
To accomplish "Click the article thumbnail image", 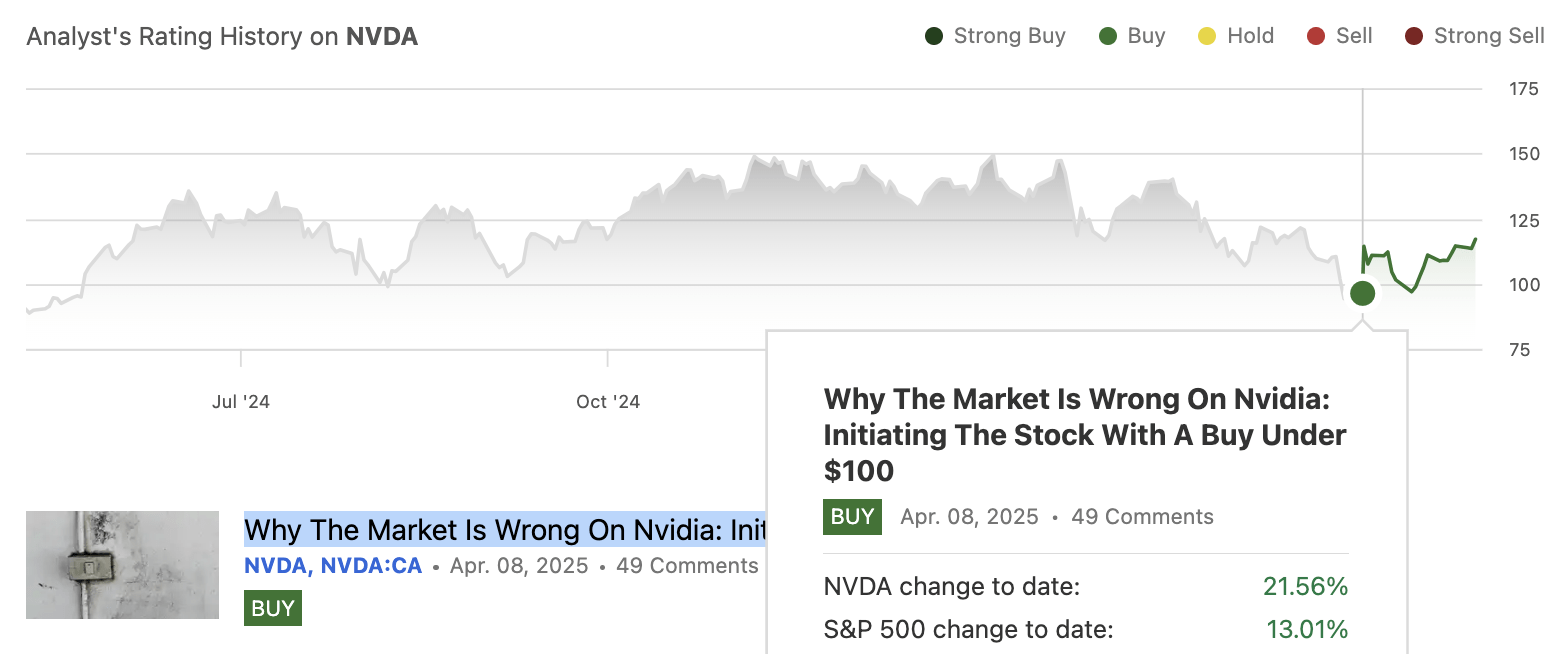I will (x=122, y=564).
